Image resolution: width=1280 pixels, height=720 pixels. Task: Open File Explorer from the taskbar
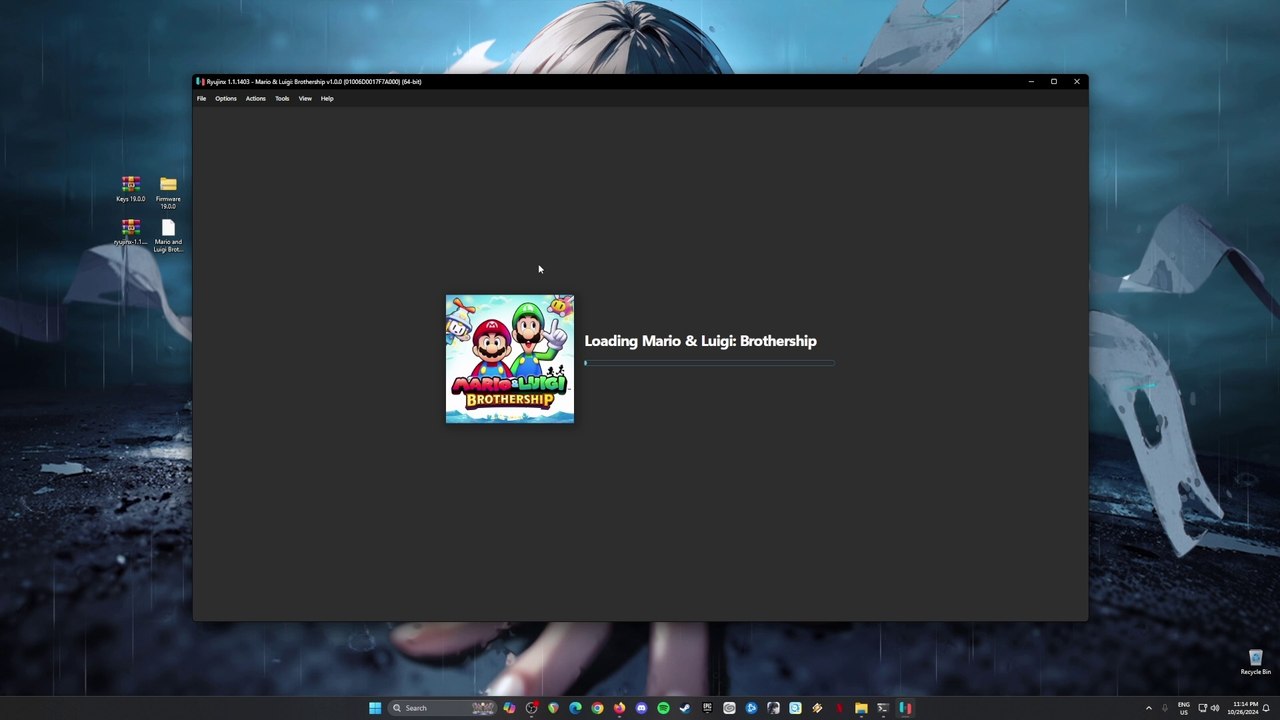pos(861,708)
